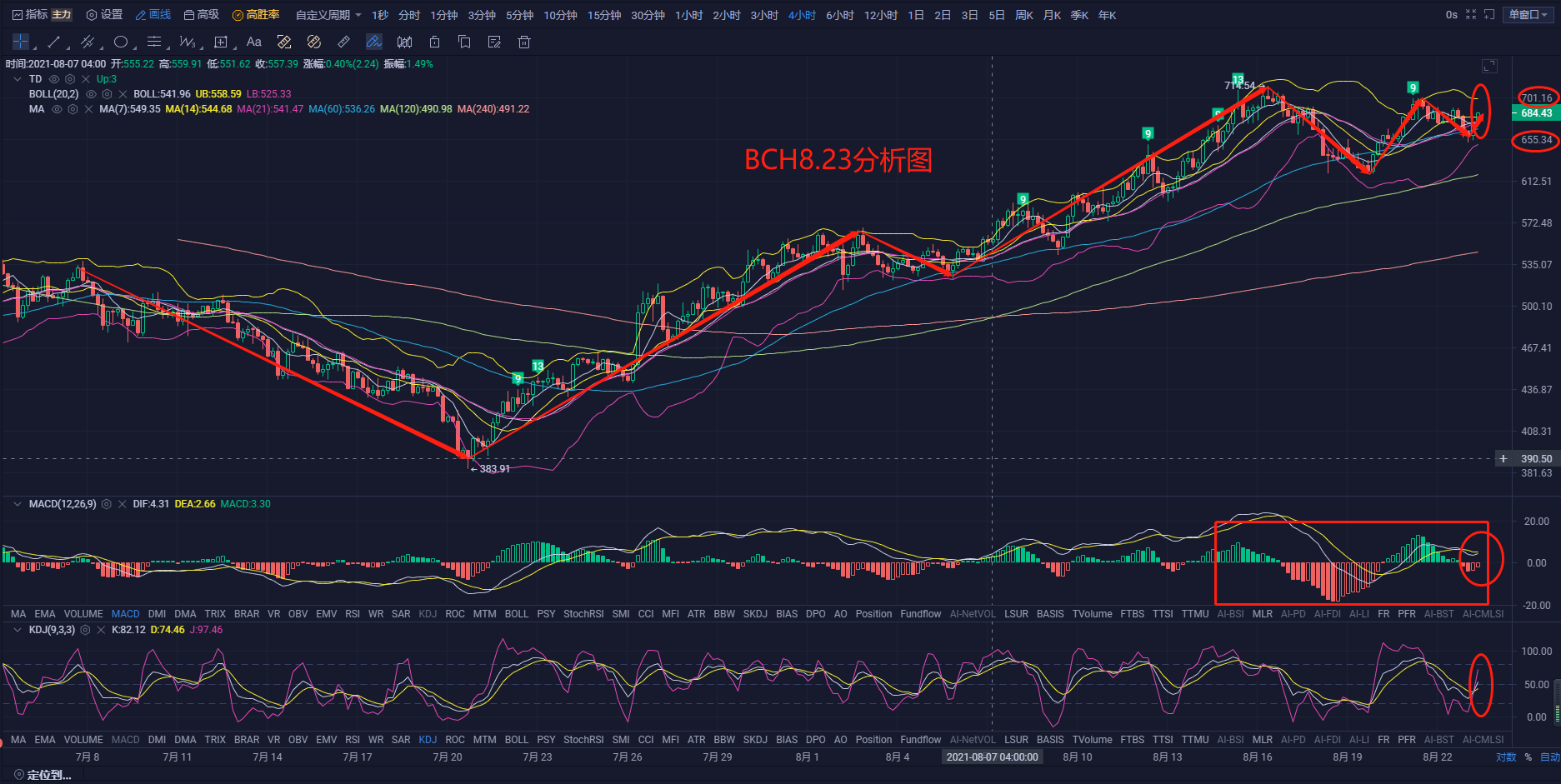This screenshot has height=784, width=1561.
Task: Remove the KDJ panel with its X
Action: 101,630
